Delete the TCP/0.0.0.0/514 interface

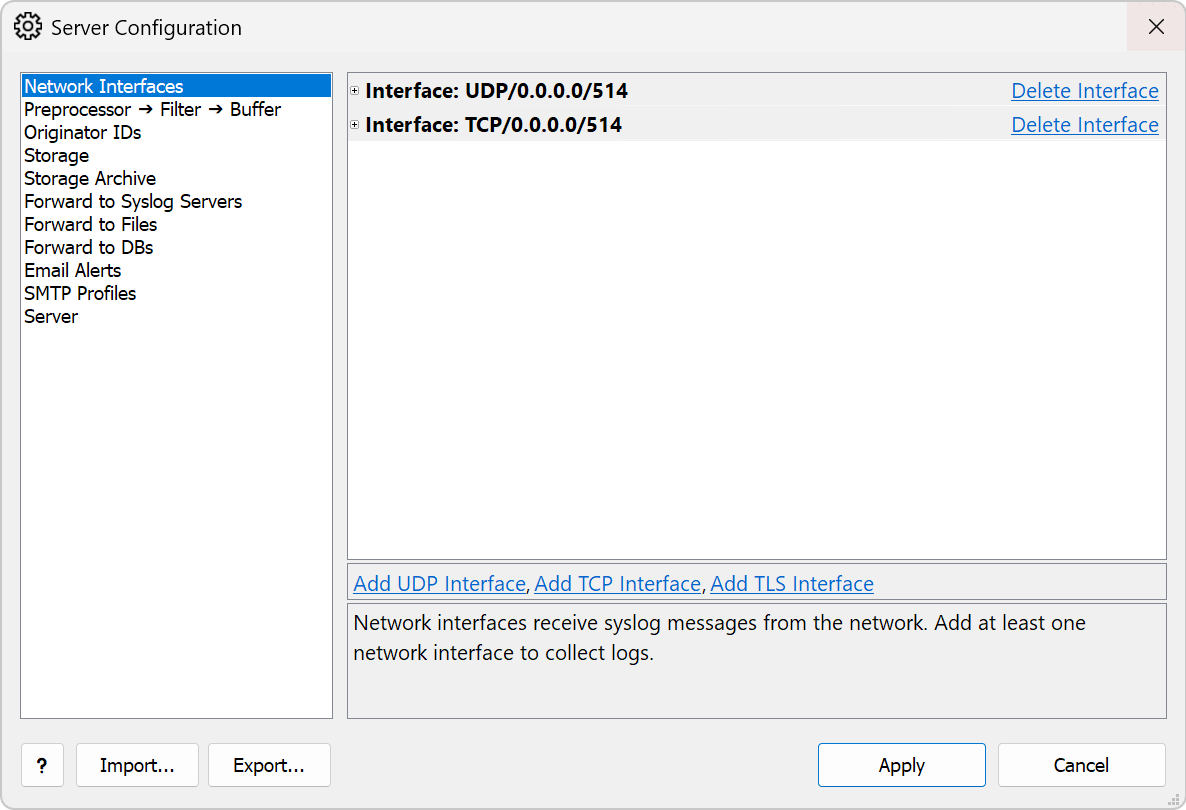tap(1085, 125)
